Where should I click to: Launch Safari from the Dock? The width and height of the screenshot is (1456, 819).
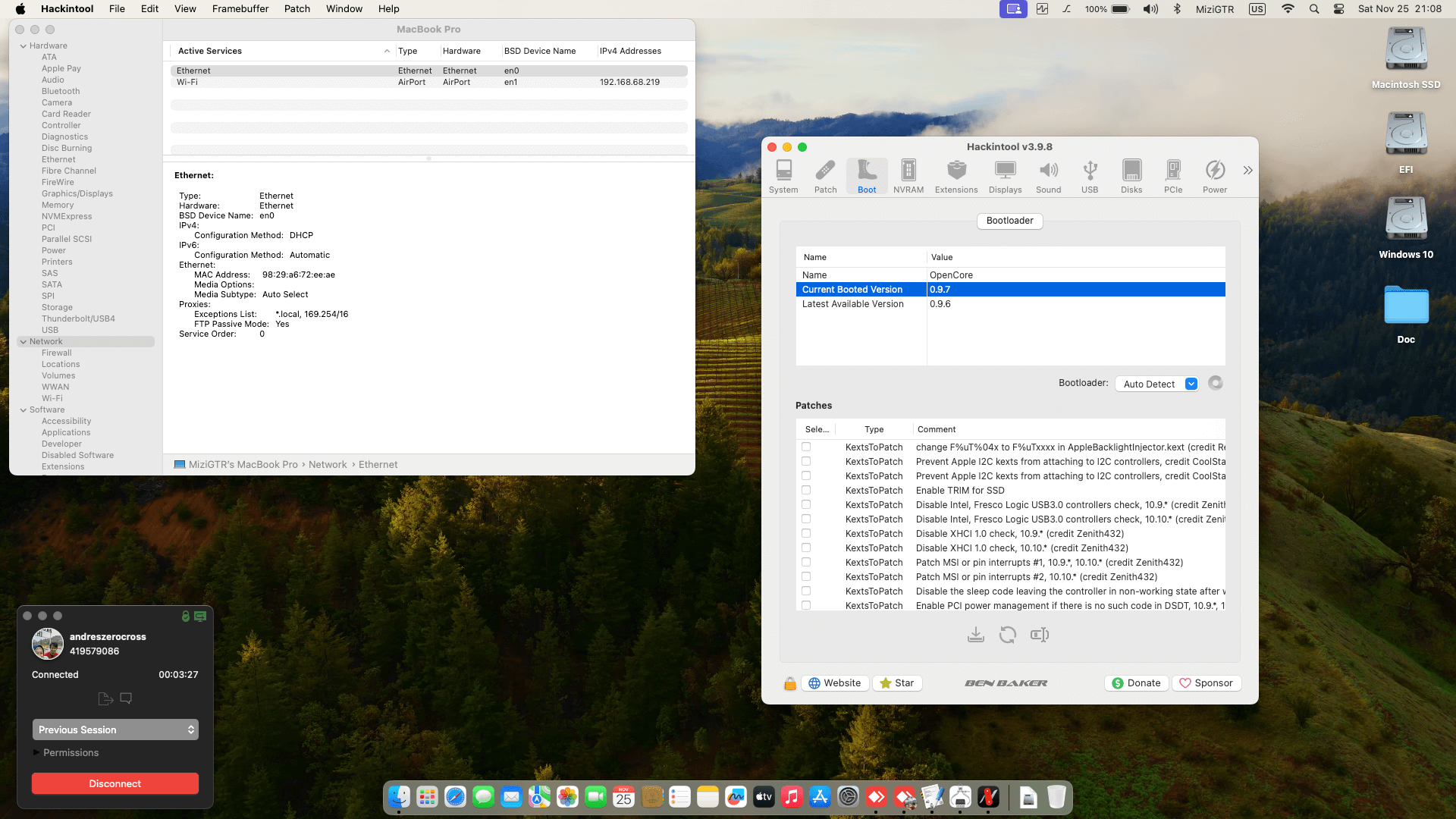pos(455,797)
